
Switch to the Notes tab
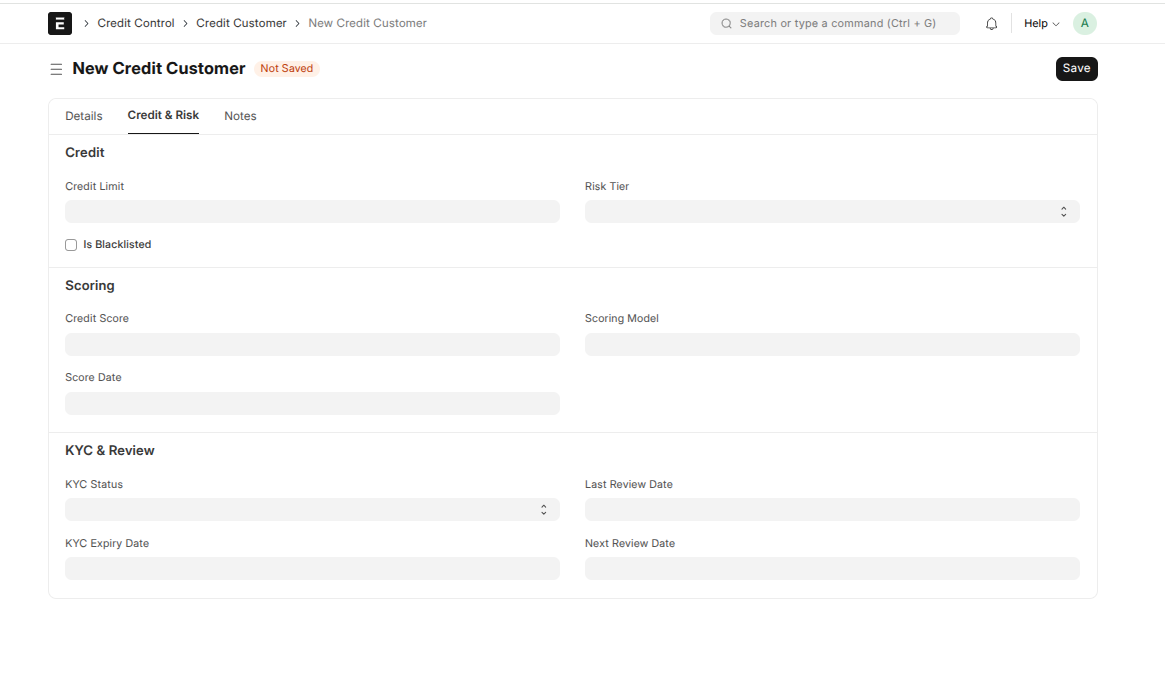click(x=240, y=116)
